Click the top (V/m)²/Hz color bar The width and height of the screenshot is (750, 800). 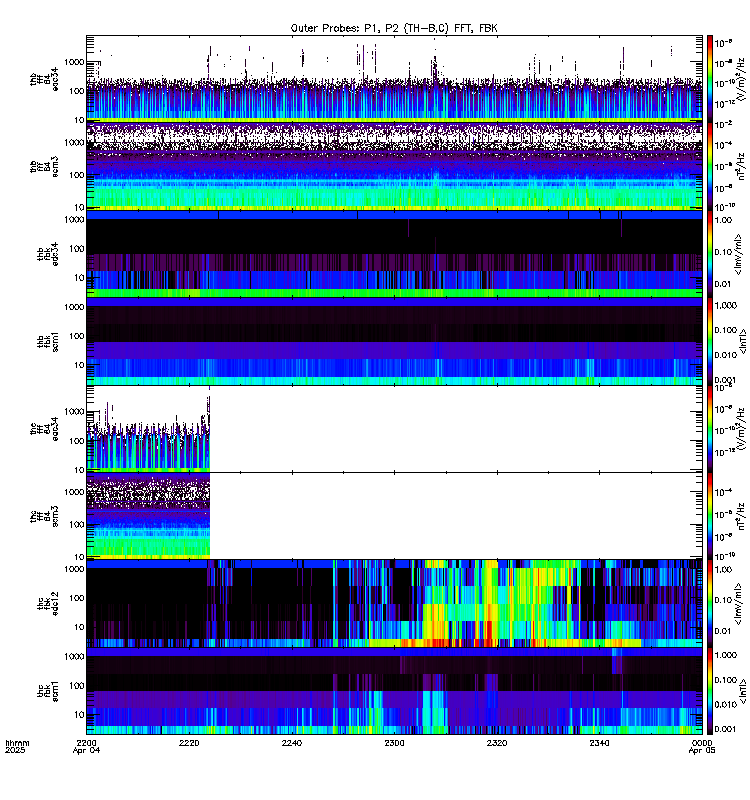click(x=710, y=79)
